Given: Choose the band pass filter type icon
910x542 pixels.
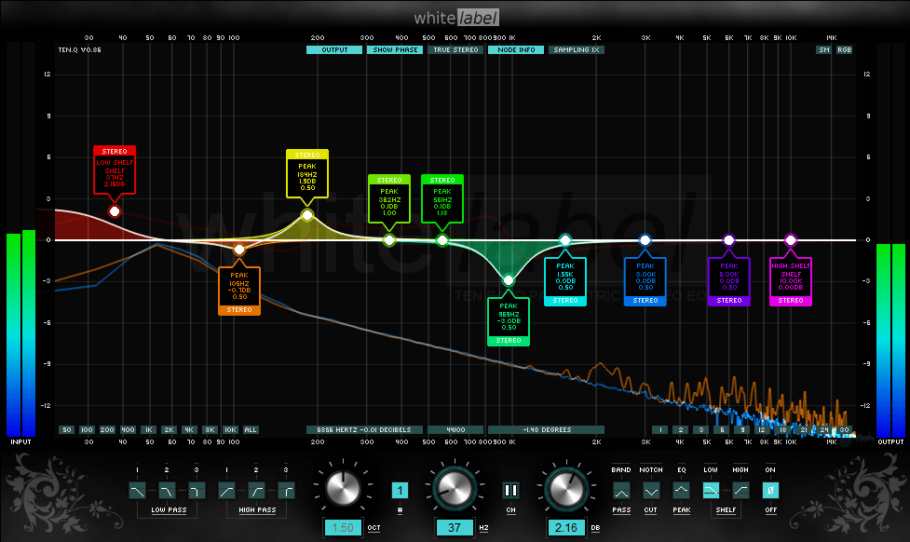Looking at the screenshot, I should click(x=621, y=491).
